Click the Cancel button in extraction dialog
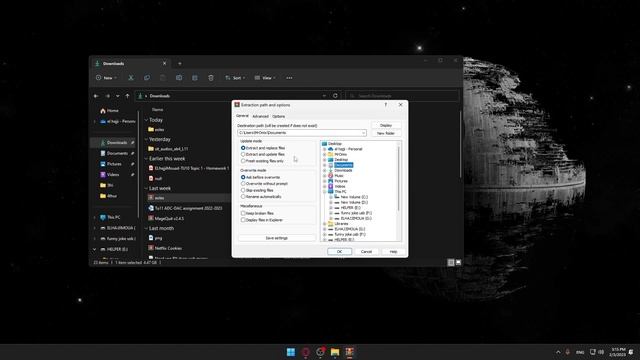640x360 pixels. pyautogui.click(x=366, y=251)
